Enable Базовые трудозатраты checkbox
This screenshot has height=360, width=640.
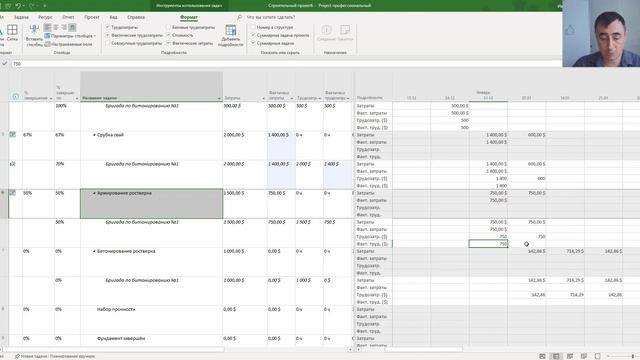[169, 27]
